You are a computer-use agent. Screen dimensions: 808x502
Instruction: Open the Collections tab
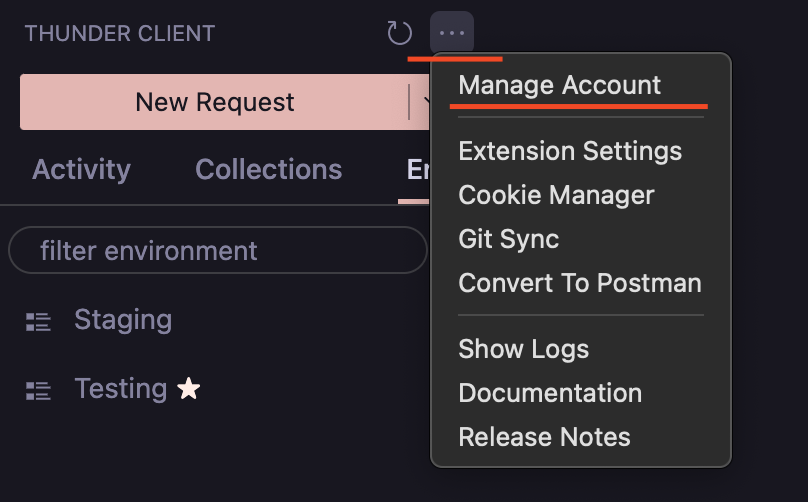click(x=268, y=169)
